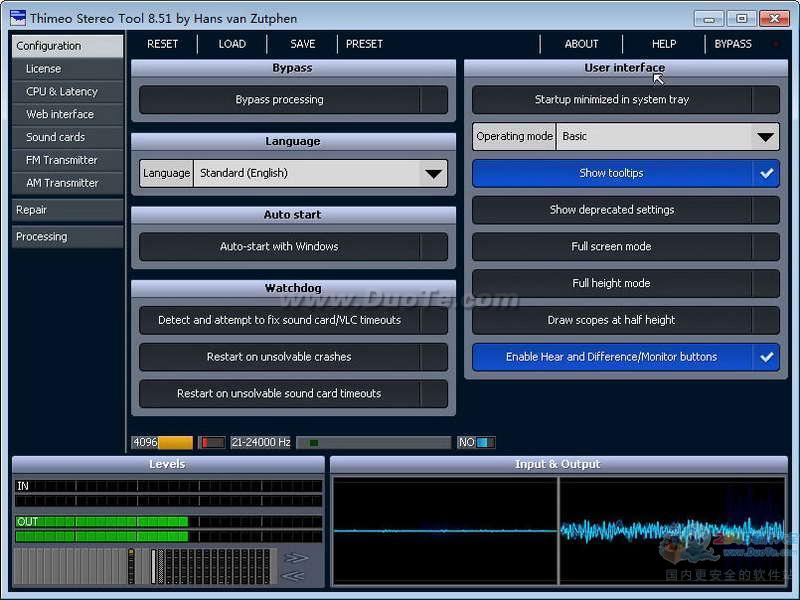Toggle Draw scopes at half height
Screen dimensions: 800x600
[x=626, y=320]
